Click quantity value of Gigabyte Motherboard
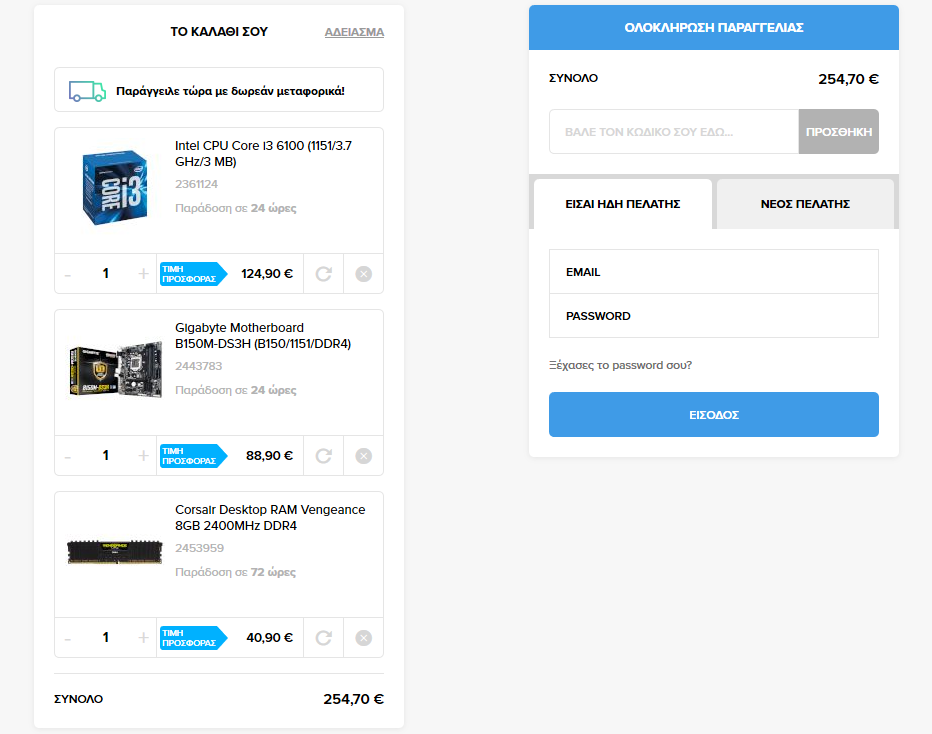Image resolution: width=932 pixels, height=734 pixels. pyautogui.click(x=106, y=455)
